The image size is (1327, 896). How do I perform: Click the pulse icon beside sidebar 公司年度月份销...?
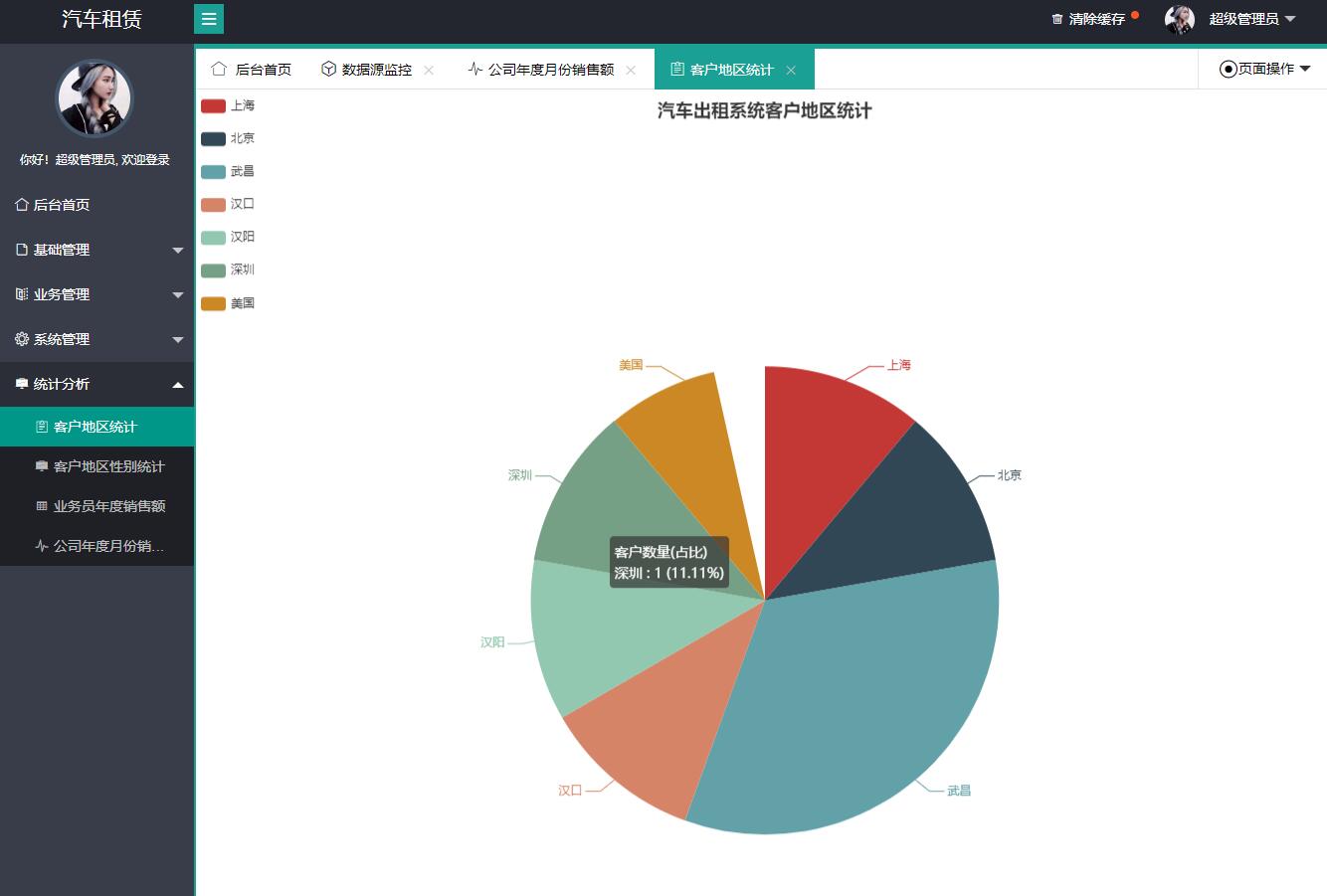42,546
